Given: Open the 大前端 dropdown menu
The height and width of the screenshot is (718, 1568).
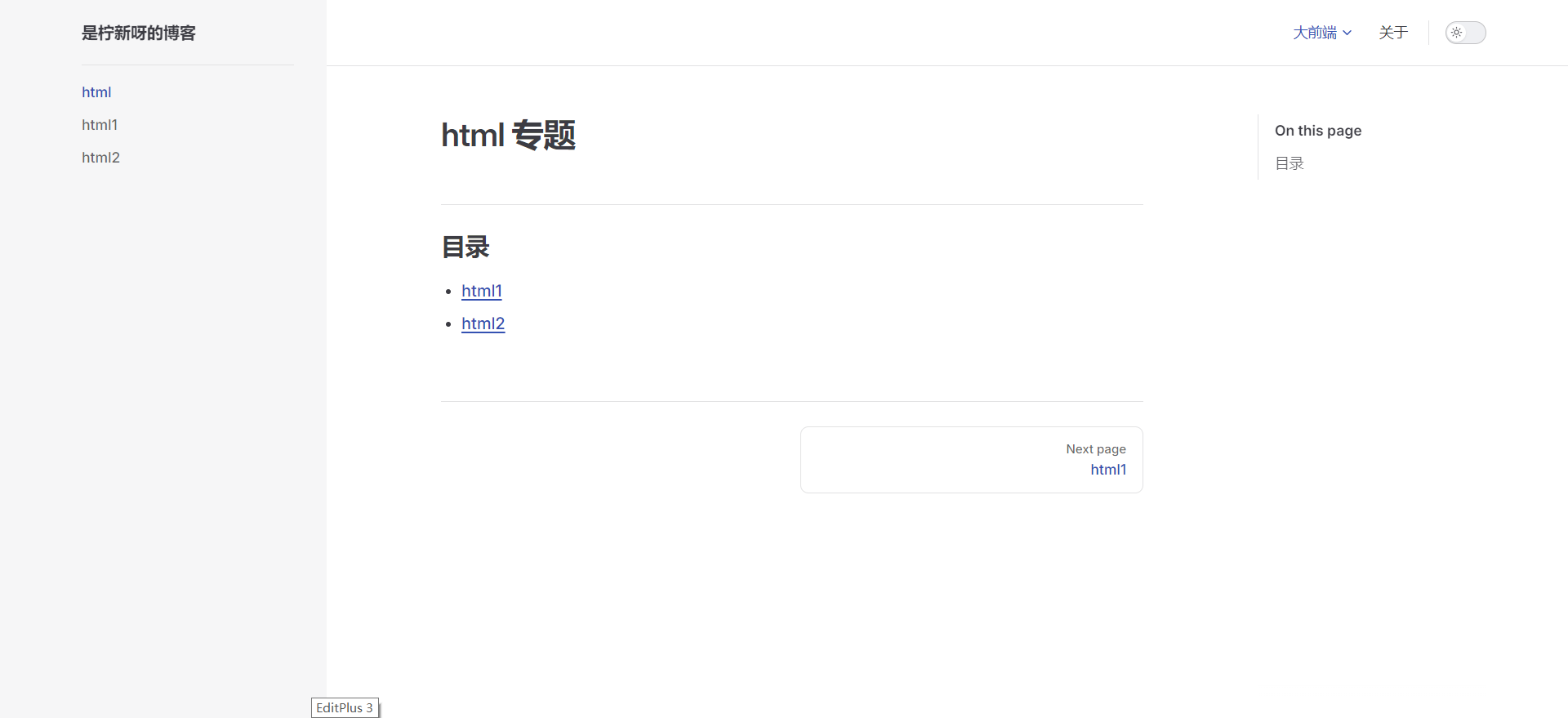Looking at the screenshot, I should 1322,33.
